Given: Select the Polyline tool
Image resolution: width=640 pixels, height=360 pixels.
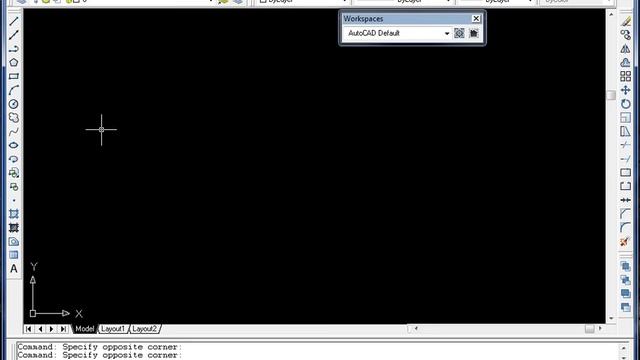Looking at the screenshot, I should (13, 49).
